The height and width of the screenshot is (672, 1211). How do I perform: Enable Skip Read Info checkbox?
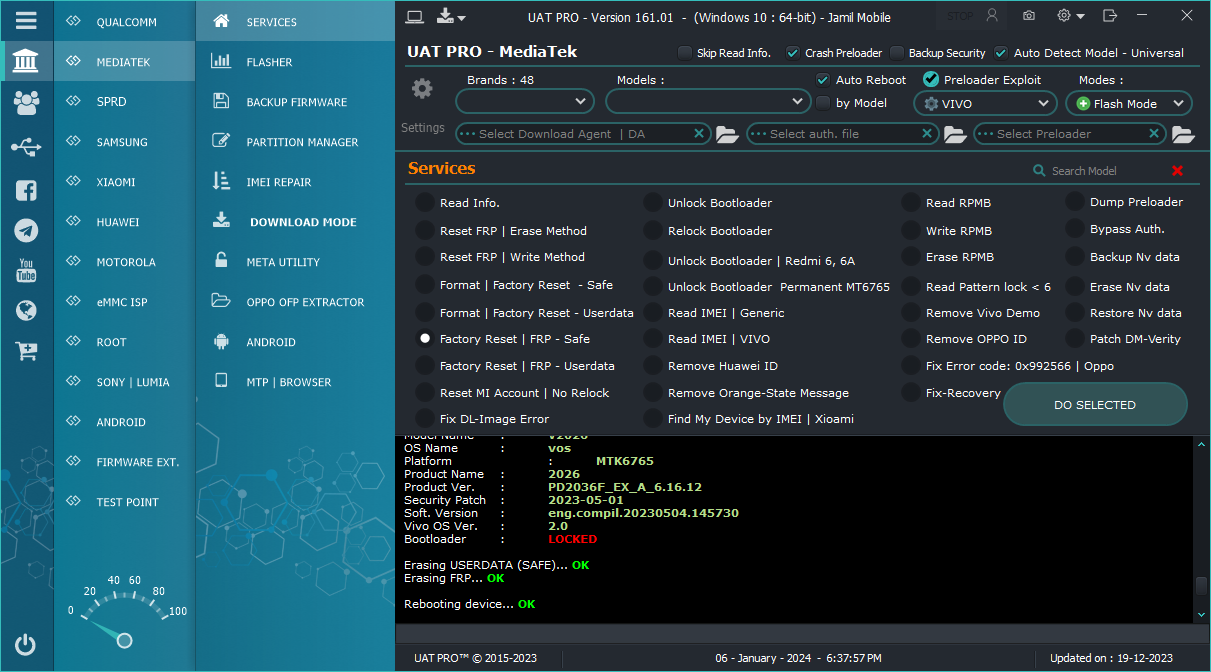tap(685, 53)
